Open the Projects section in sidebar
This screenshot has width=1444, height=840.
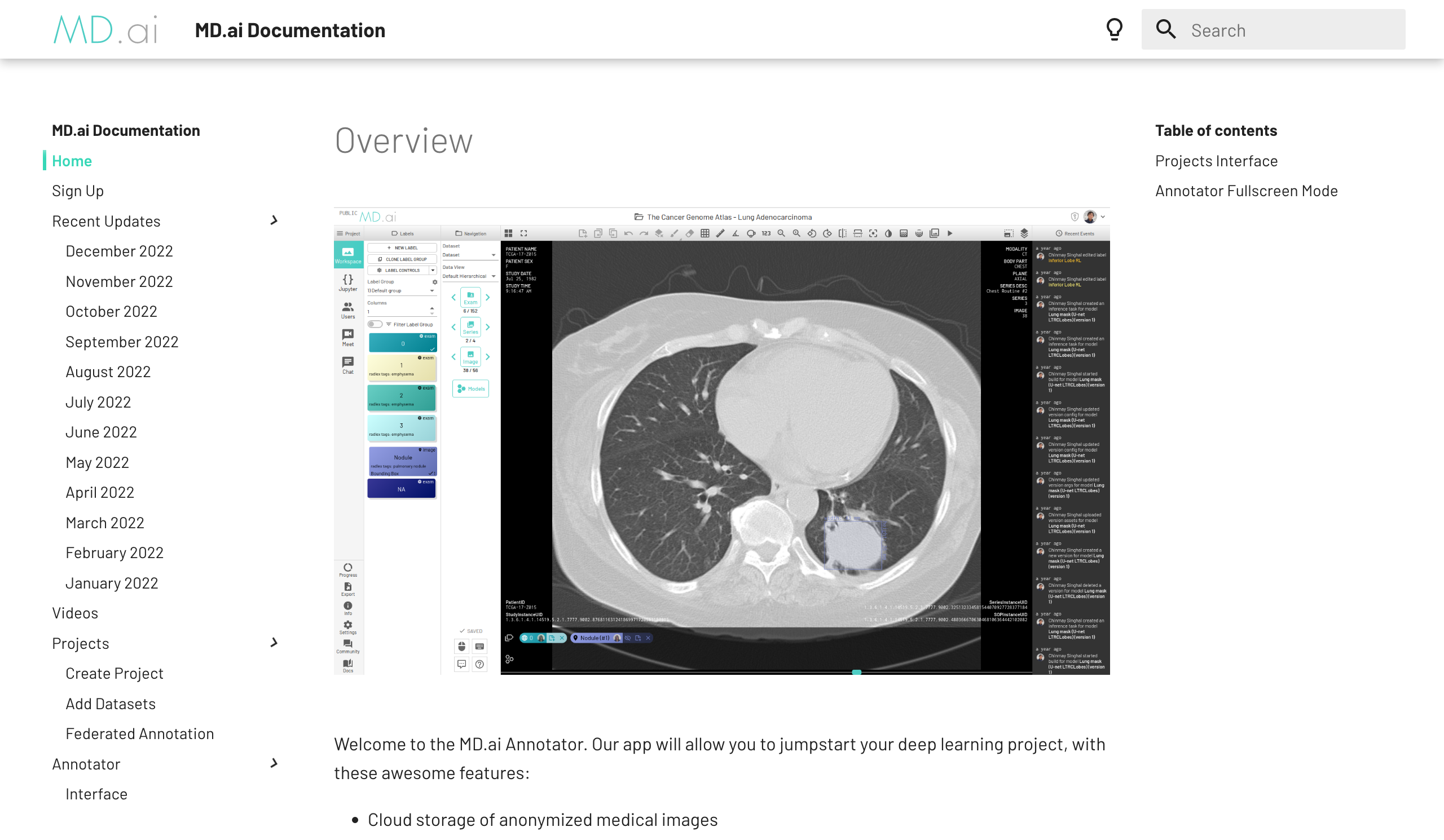pyautogui.click(x=81, y=644)
